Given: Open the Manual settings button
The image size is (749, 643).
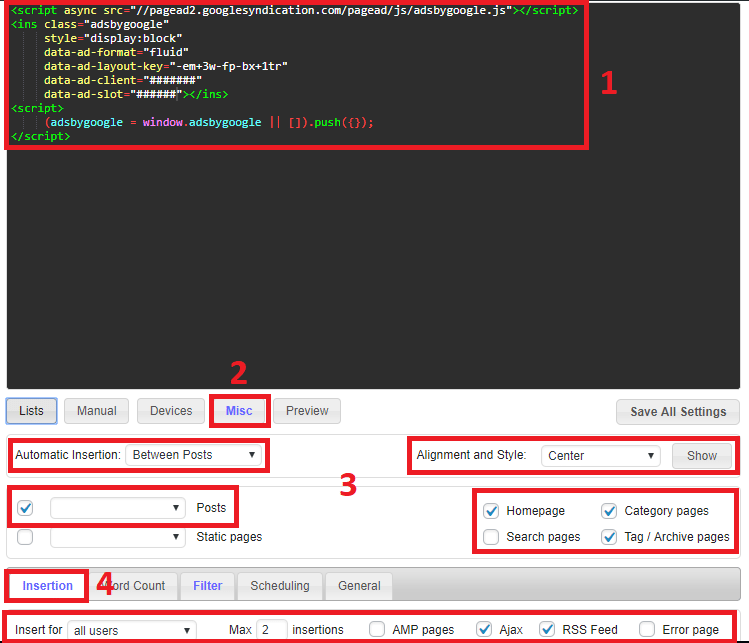Looking at the screenshot, I should click(96, 411).
